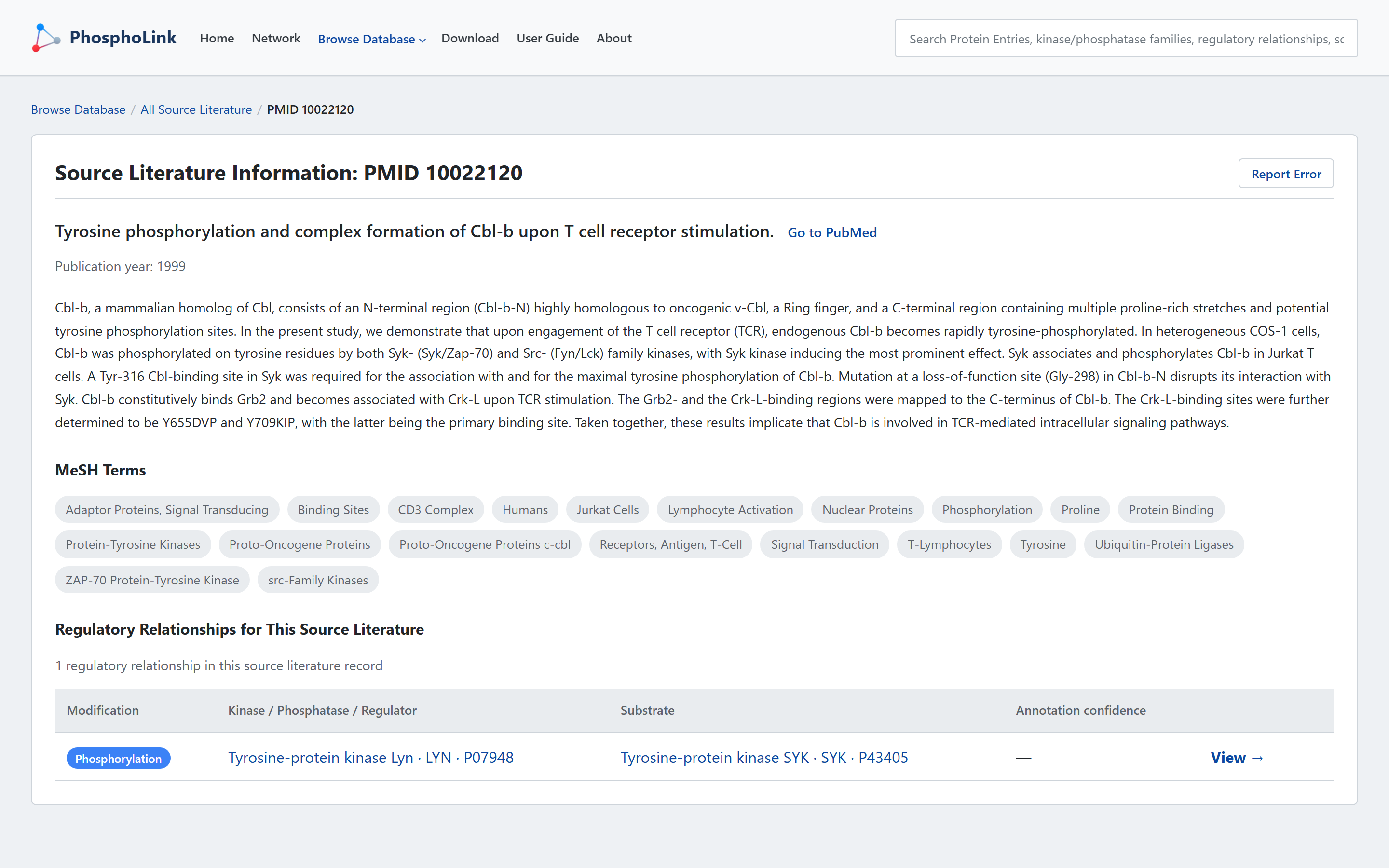This screenshot has height=868, width=1389.
Task: Click Browse Database breadcrumb link
Action: coord(78,109)
